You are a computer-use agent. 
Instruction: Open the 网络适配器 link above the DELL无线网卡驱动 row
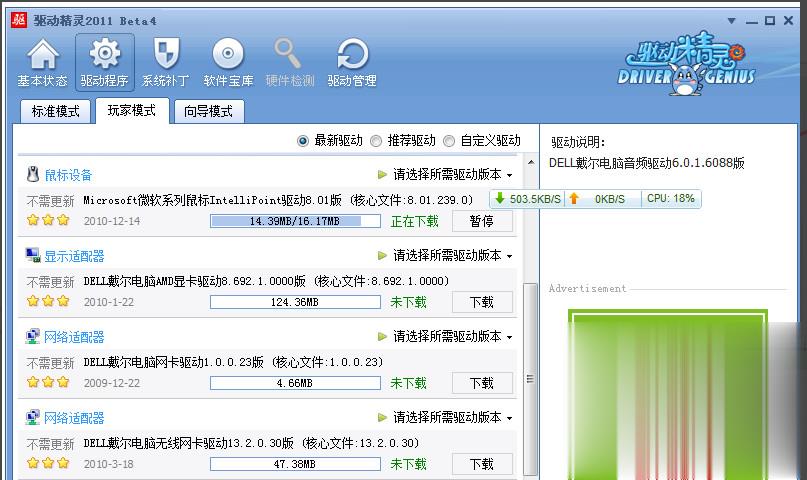pyautogui.click(x=74, y=418)
